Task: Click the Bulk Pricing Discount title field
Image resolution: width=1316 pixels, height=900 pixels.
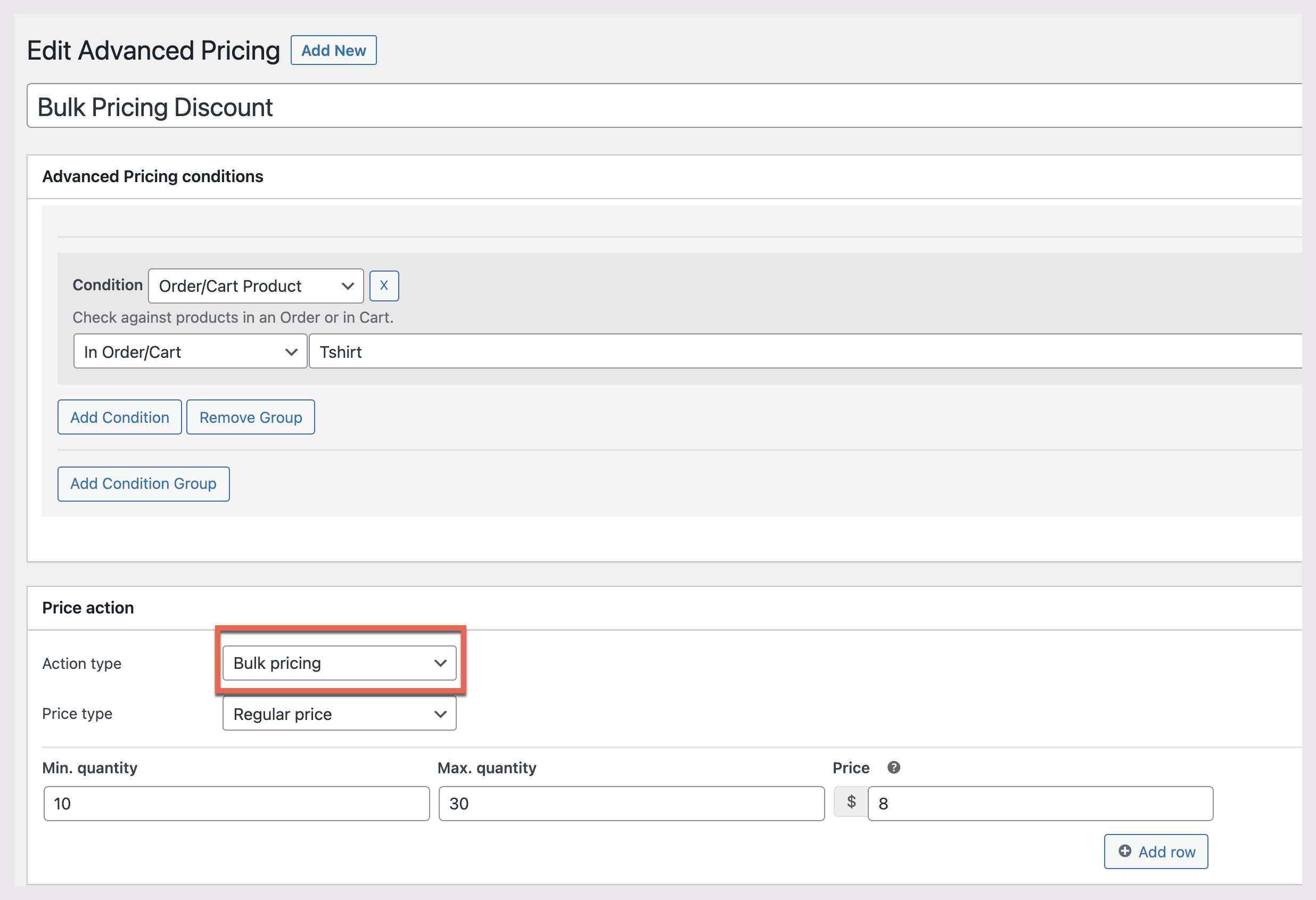Action: (x=663, y=107)
